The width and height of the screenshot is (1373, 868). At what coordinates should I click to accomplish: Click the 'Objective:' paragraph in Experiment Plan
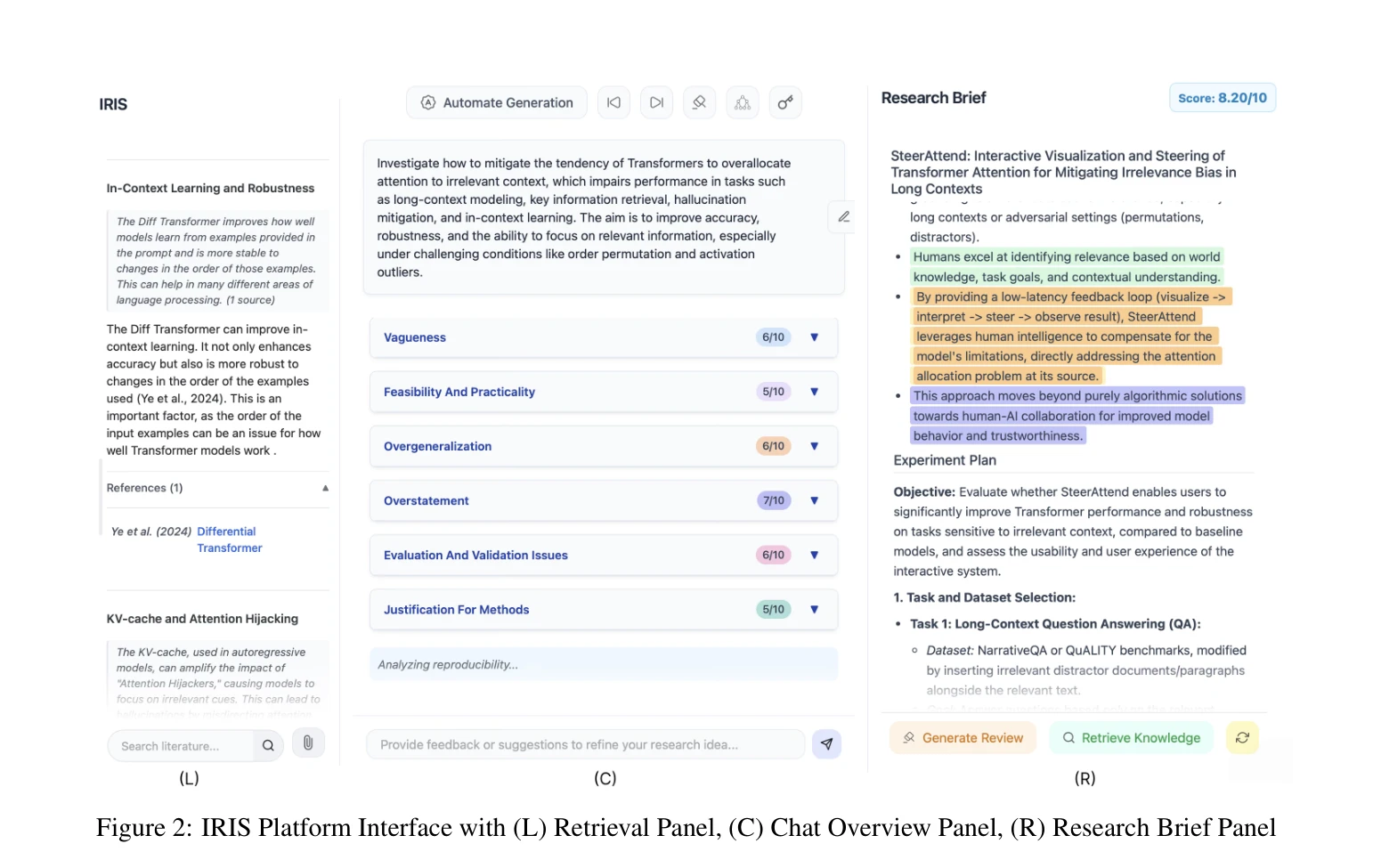[x=1073, y=531]
